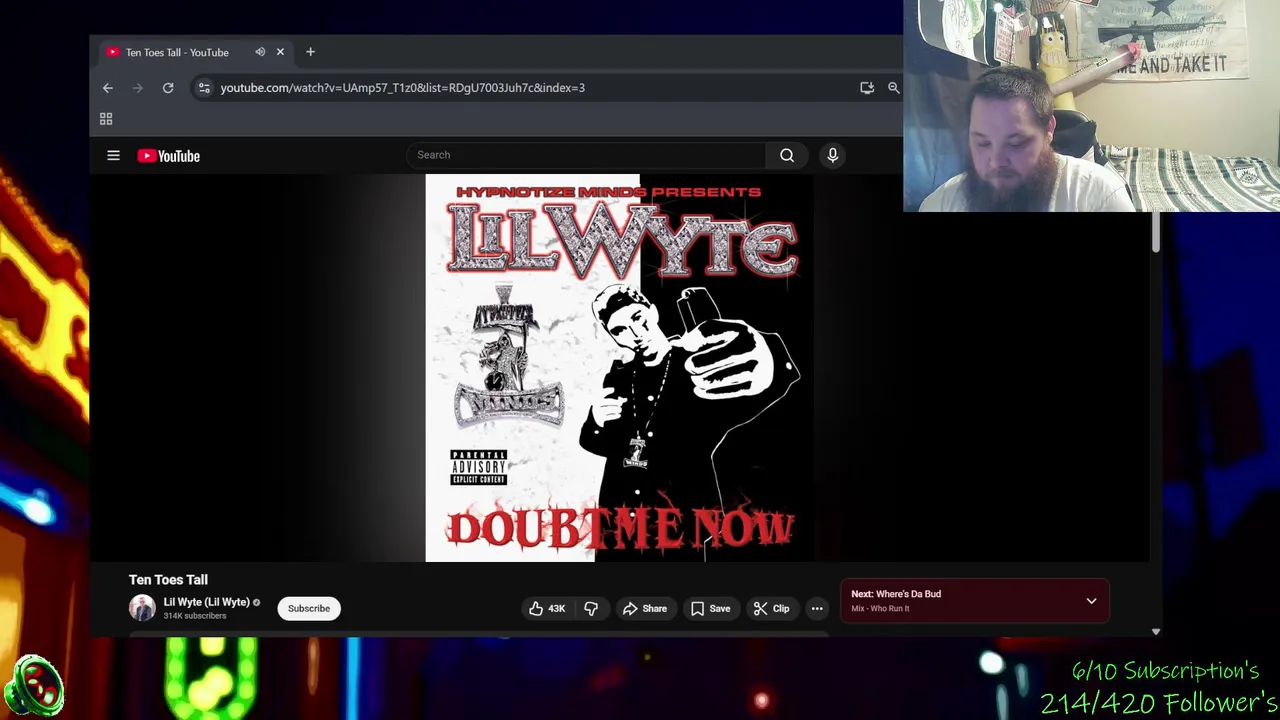Click the Mix - Who Run It text
Screen dimensions: 1280x720
[880, 608]
